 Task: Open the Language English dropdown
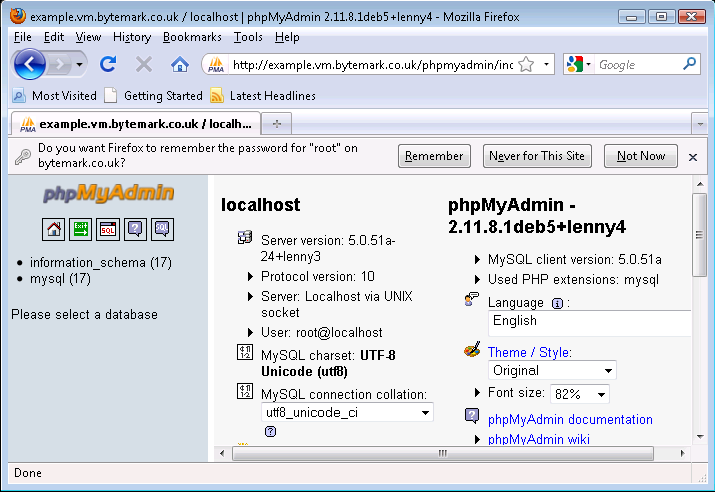coord(590,323)
